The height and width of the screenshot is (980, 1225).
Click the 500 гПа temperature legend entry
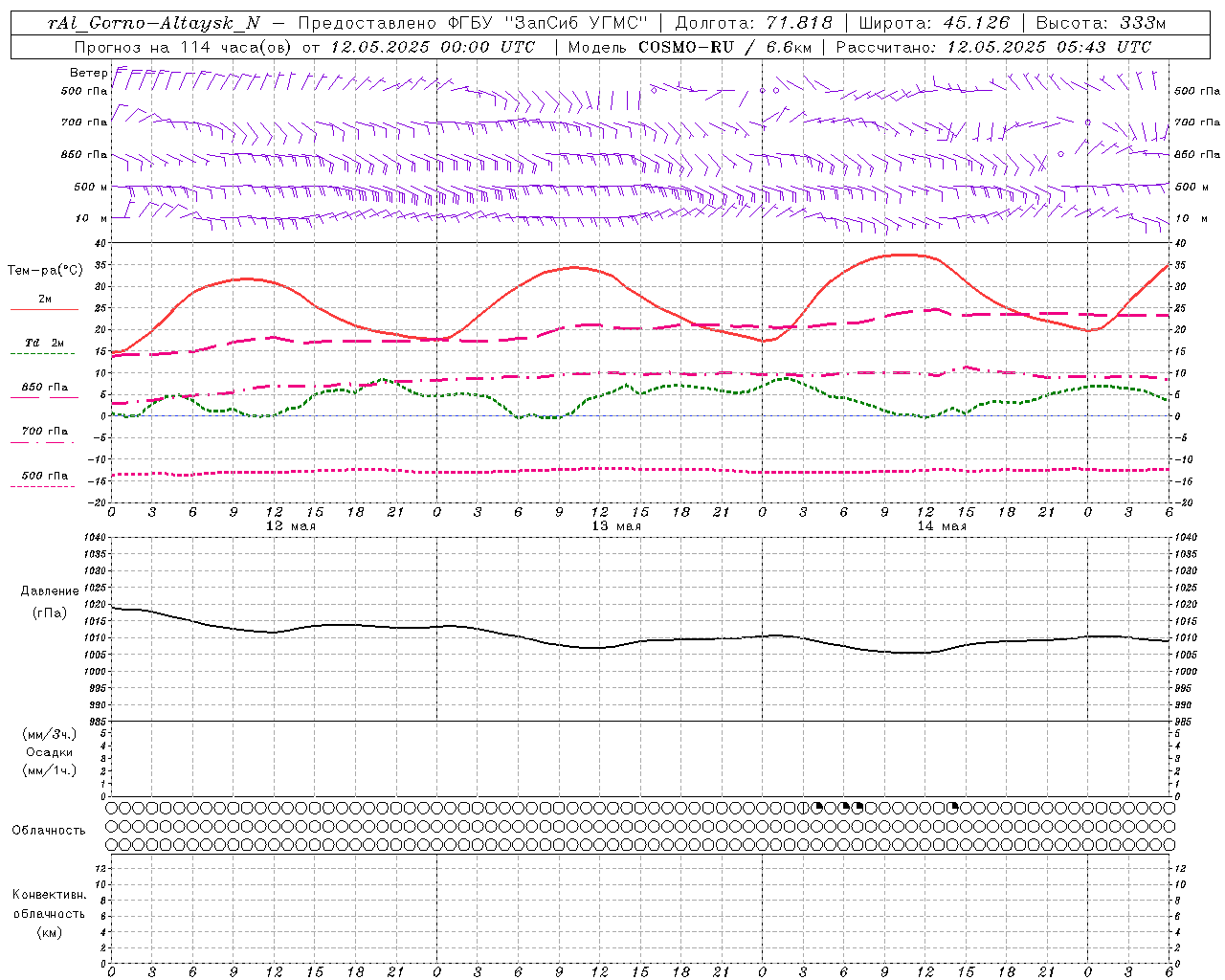tap(45, 476)
